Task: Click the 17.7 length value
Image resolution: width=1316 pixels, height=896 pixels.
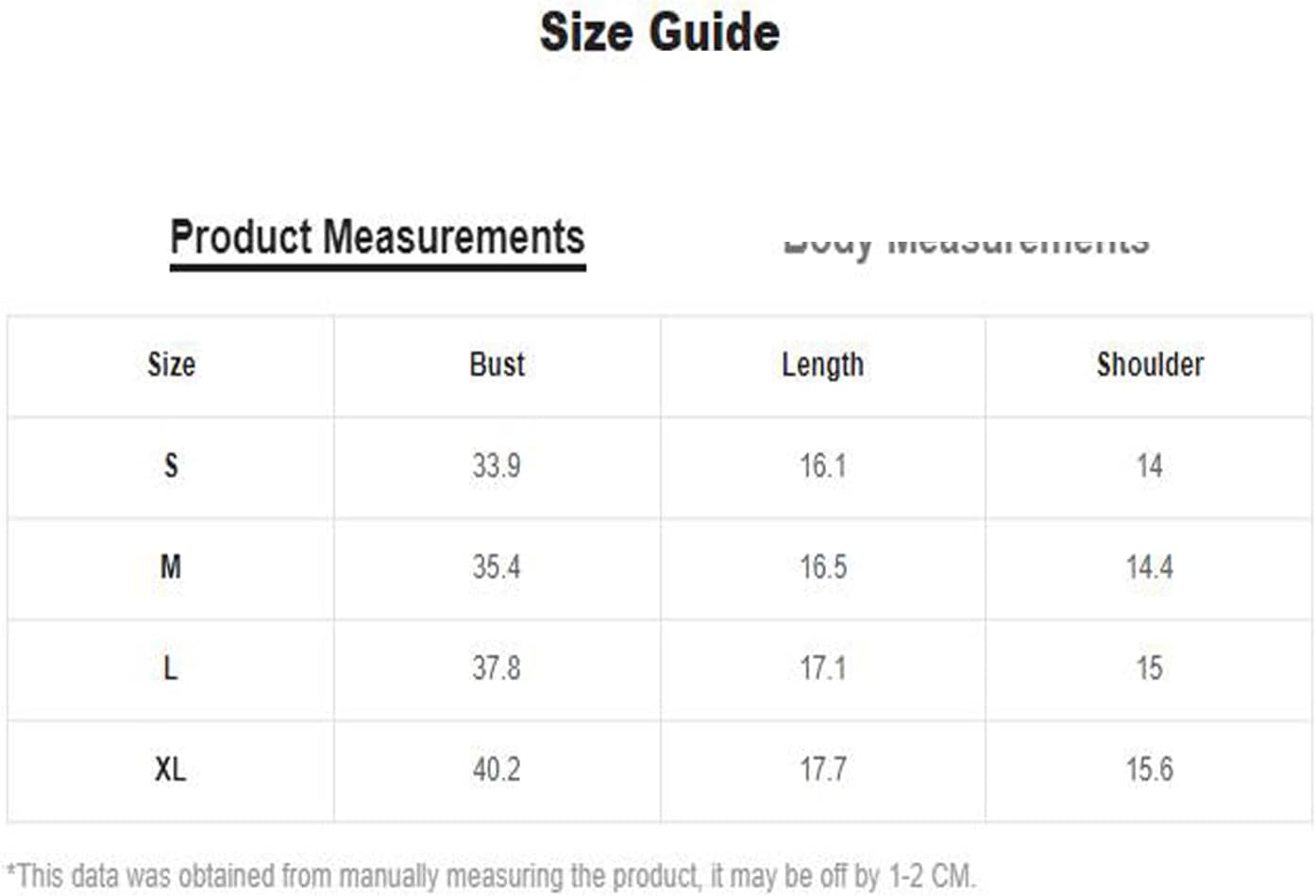Action: coord(822,769)
